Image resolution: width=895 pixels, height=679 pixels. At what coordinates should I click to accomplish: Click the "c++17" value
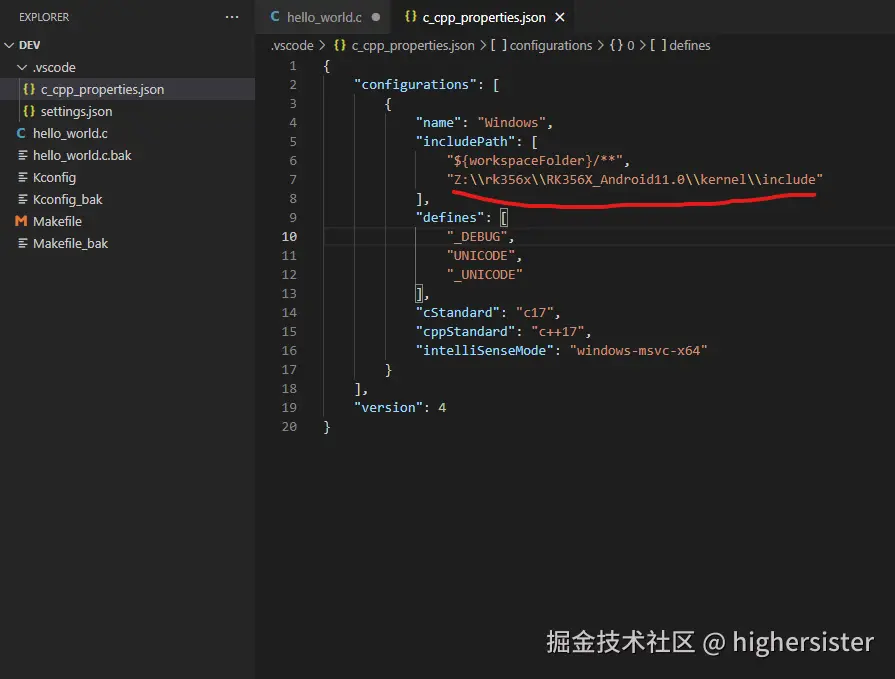point(558,332)
